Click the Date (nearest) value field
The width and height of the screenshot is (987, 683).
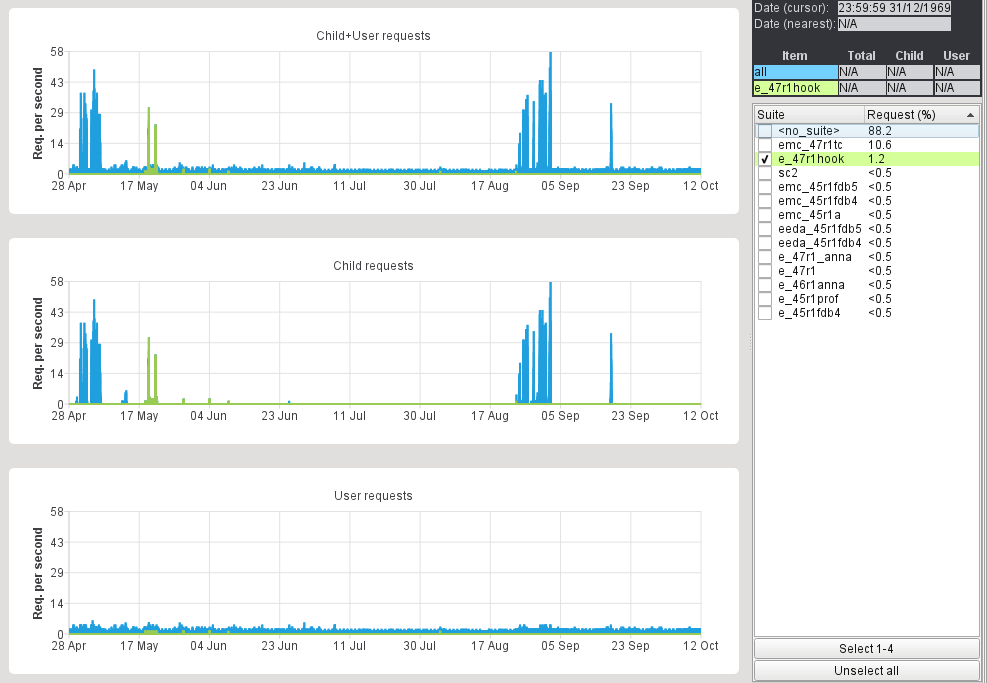pos(893,23)
